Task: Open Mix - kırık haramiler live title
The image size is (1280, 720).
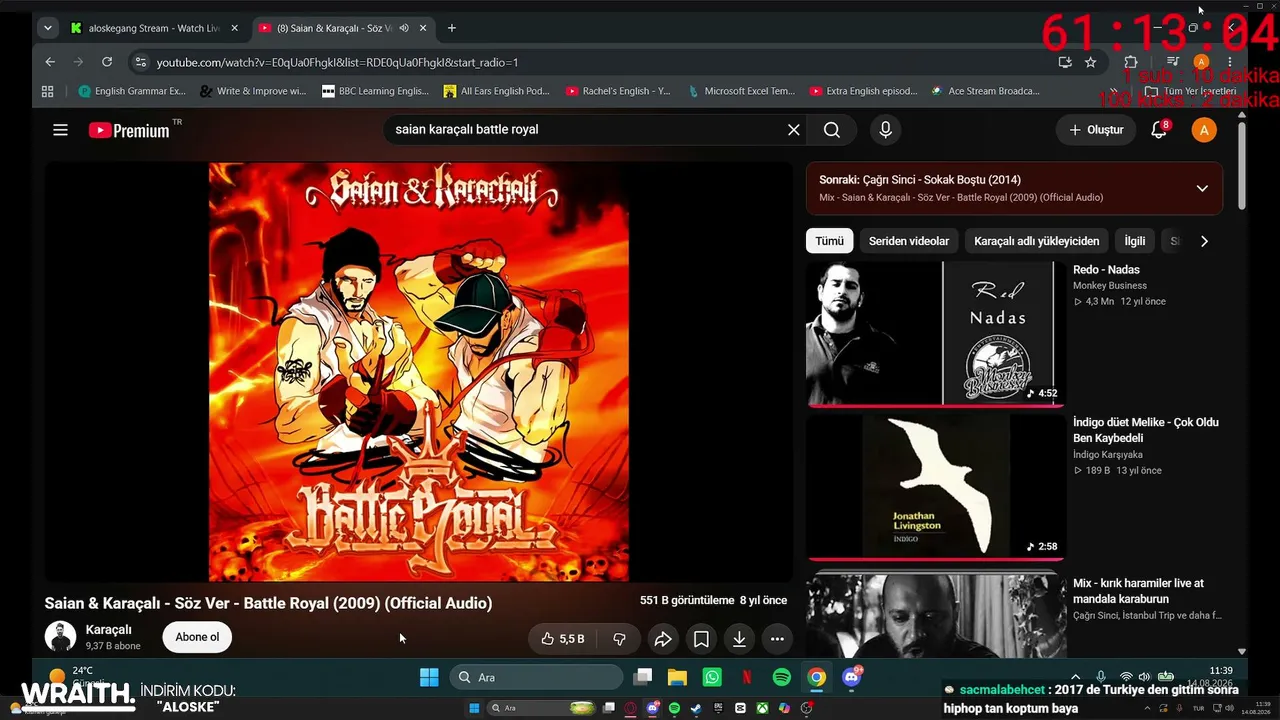Action: [x=1138, y=591]
